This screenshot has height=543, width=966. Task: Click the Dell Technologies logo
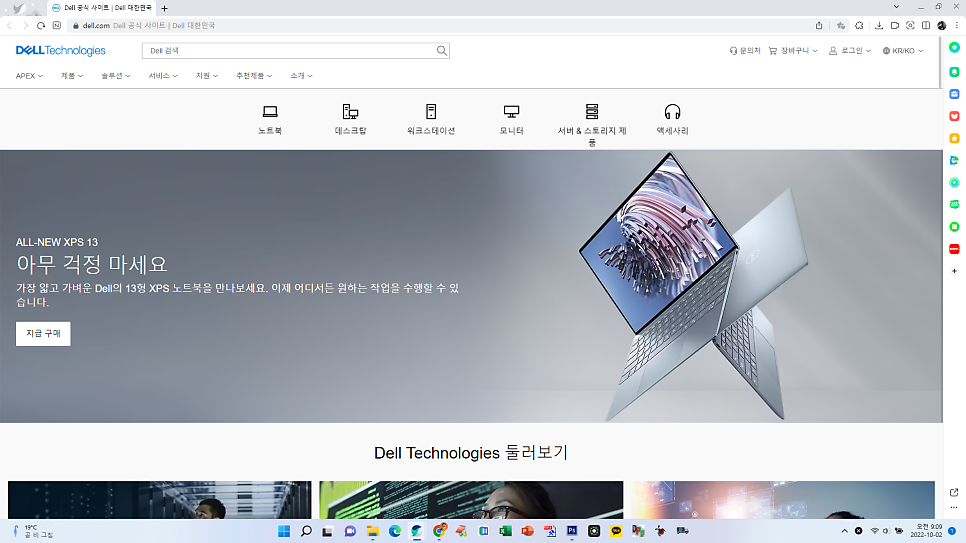[60, 51]
